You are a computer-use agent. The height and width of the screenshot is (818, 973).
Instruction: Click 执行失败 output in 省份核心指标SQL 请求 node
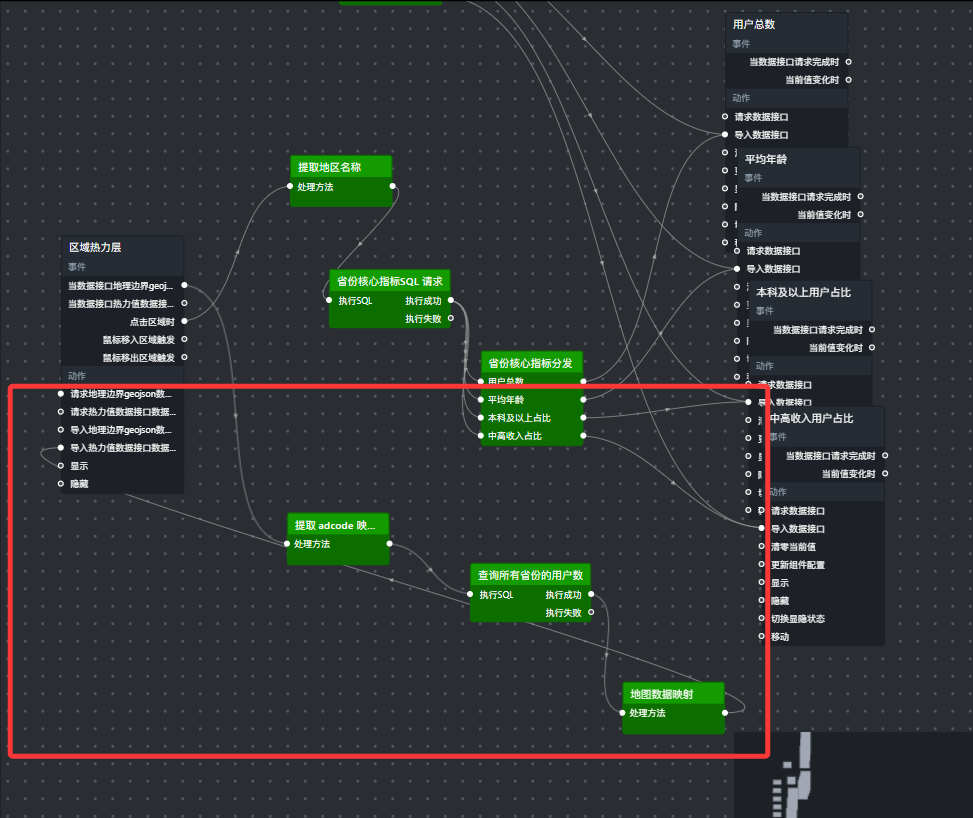click(423, 319)
